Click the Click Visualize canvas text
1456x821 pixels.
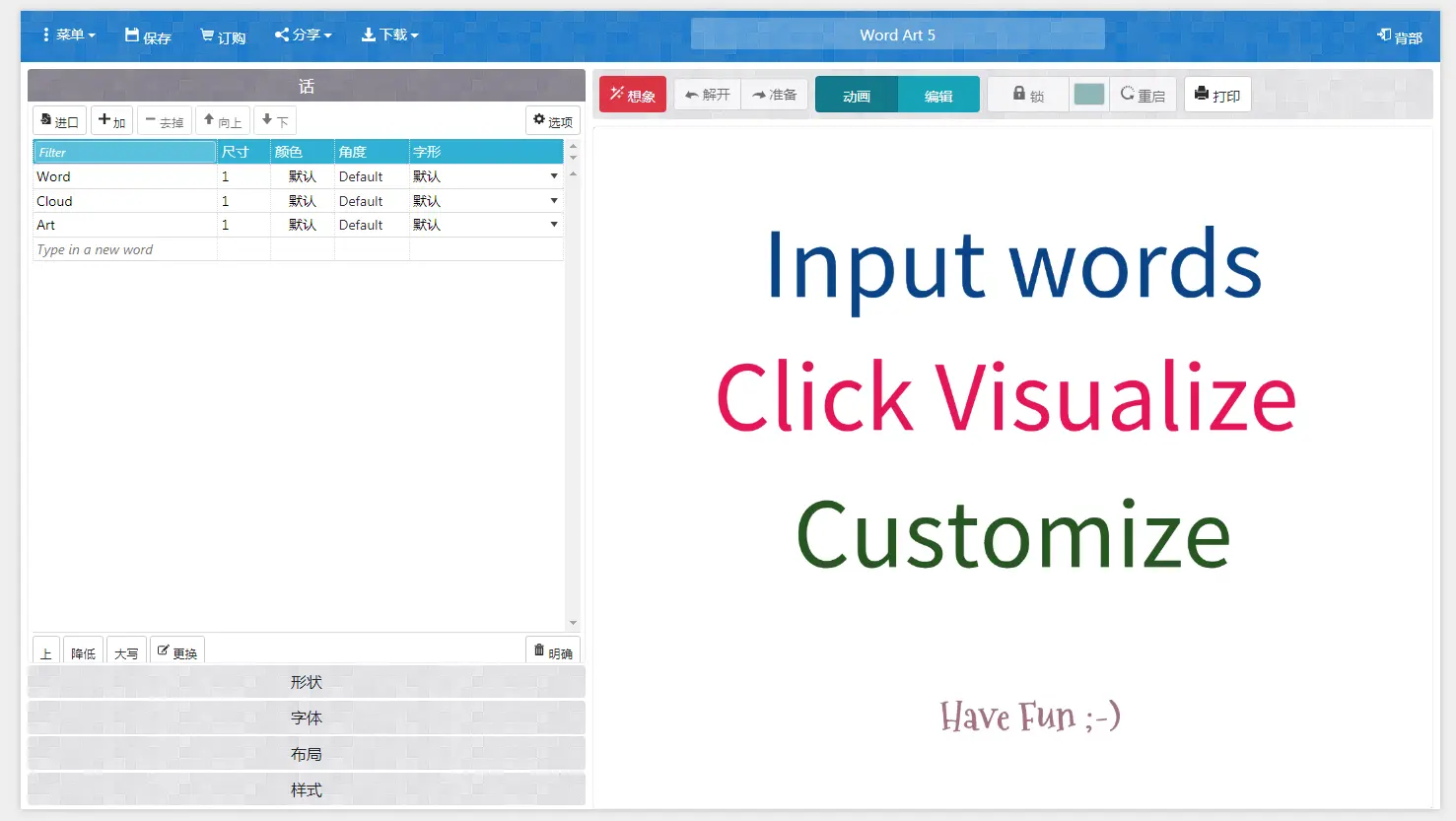click(x=1005, y=397)
